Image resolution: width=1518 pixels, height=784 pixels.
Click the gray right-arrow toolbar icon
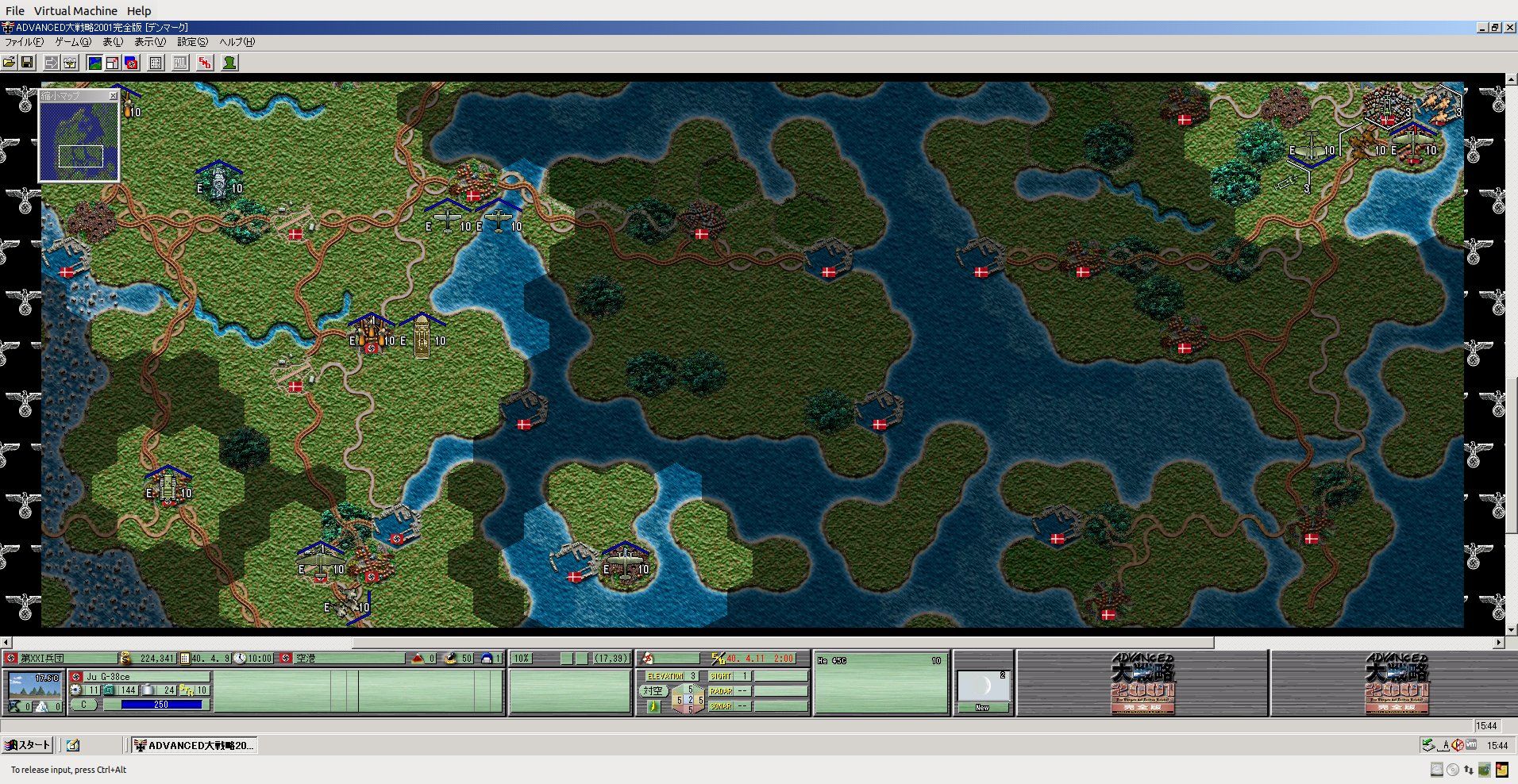[52, 63]
